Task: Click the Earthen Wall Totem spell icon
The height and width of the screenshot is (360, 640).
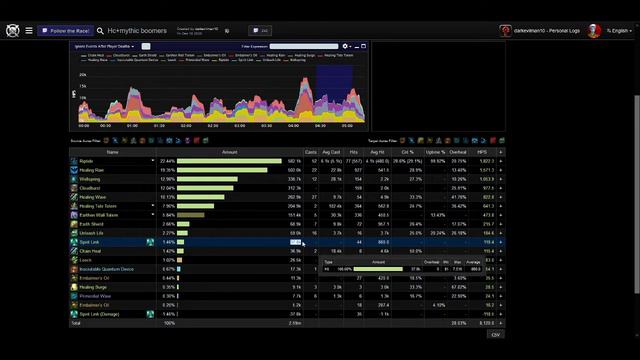Action: tap(74, 215)
